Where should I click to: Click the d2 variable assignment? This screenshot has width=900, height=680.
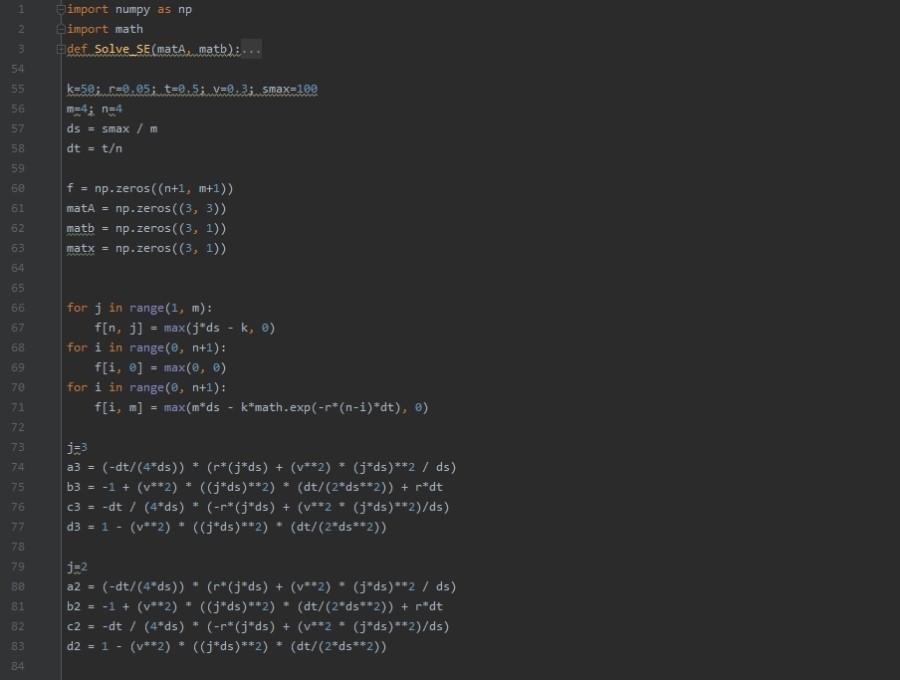click(x=74, y=646)
